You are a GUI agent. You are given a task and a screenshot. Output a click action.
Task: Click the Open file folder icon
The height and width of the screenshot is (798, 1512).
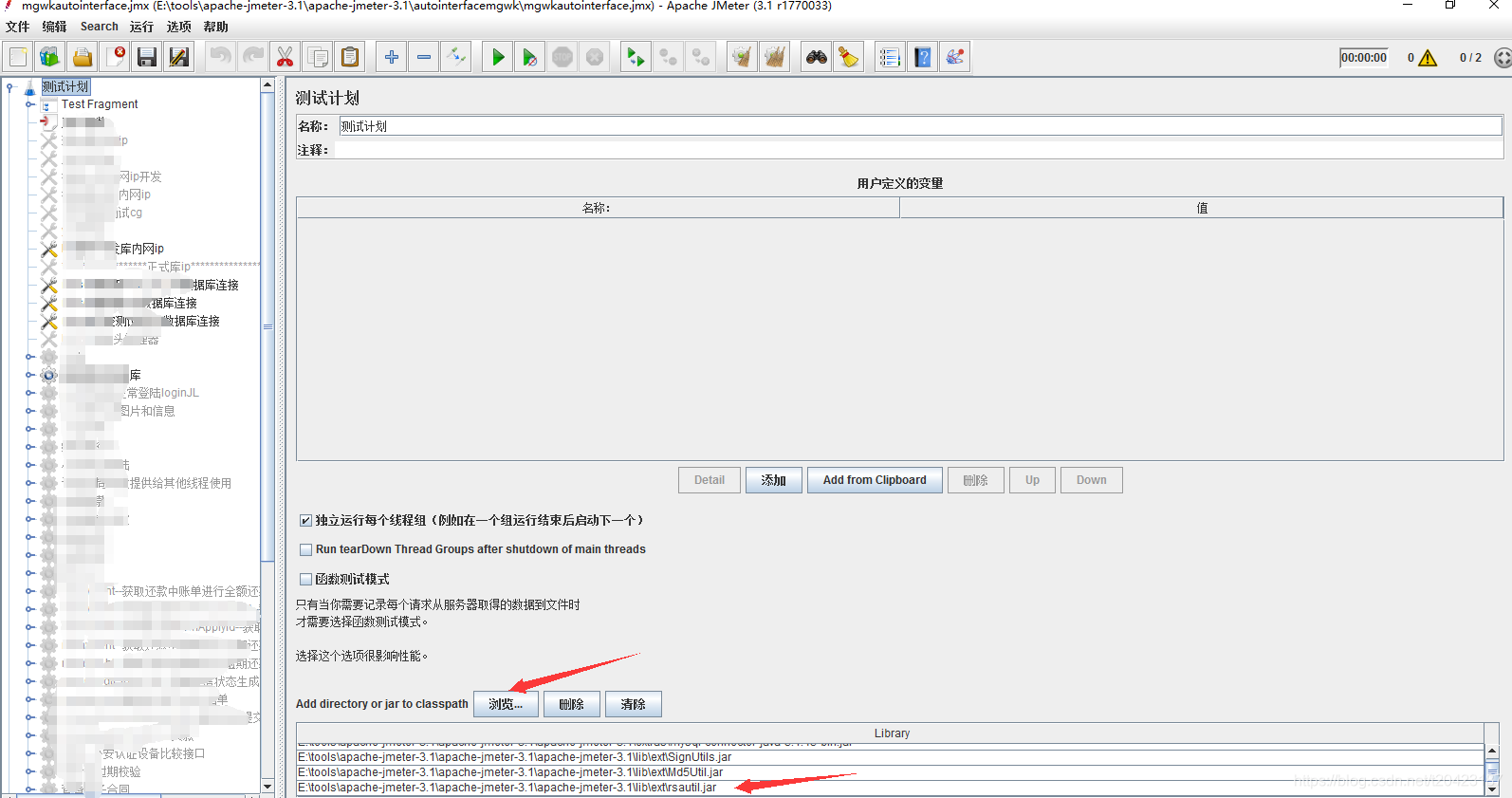click(x=83, y=57)
